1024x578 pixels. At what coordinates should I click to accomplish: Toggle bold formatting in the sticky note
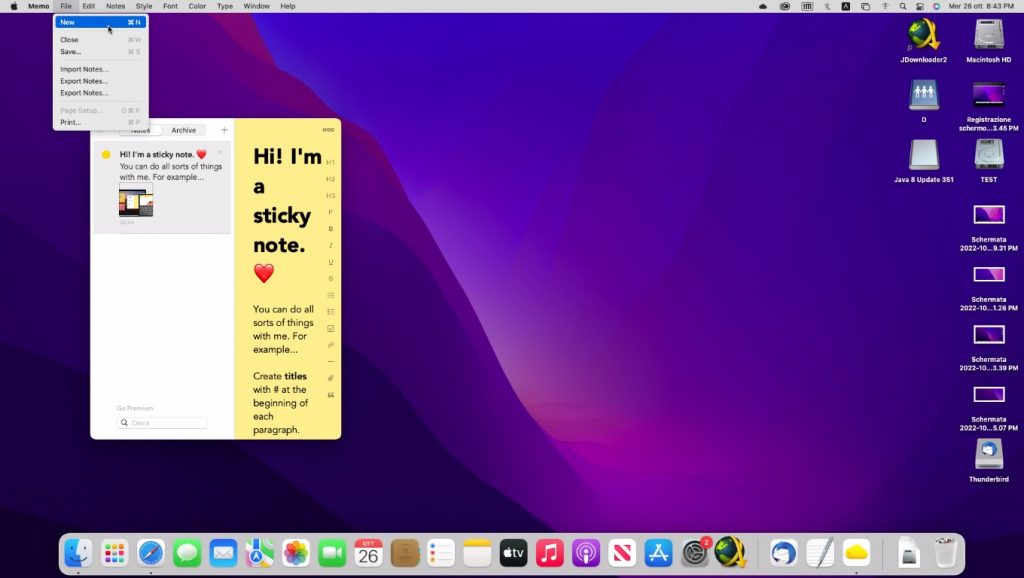click(330, 229)
